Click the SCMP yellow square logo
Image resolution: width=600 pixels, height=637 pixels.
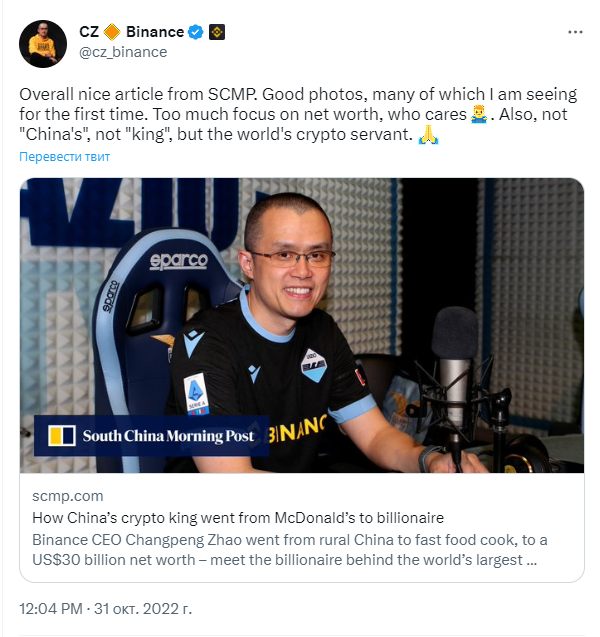point(62,436)
